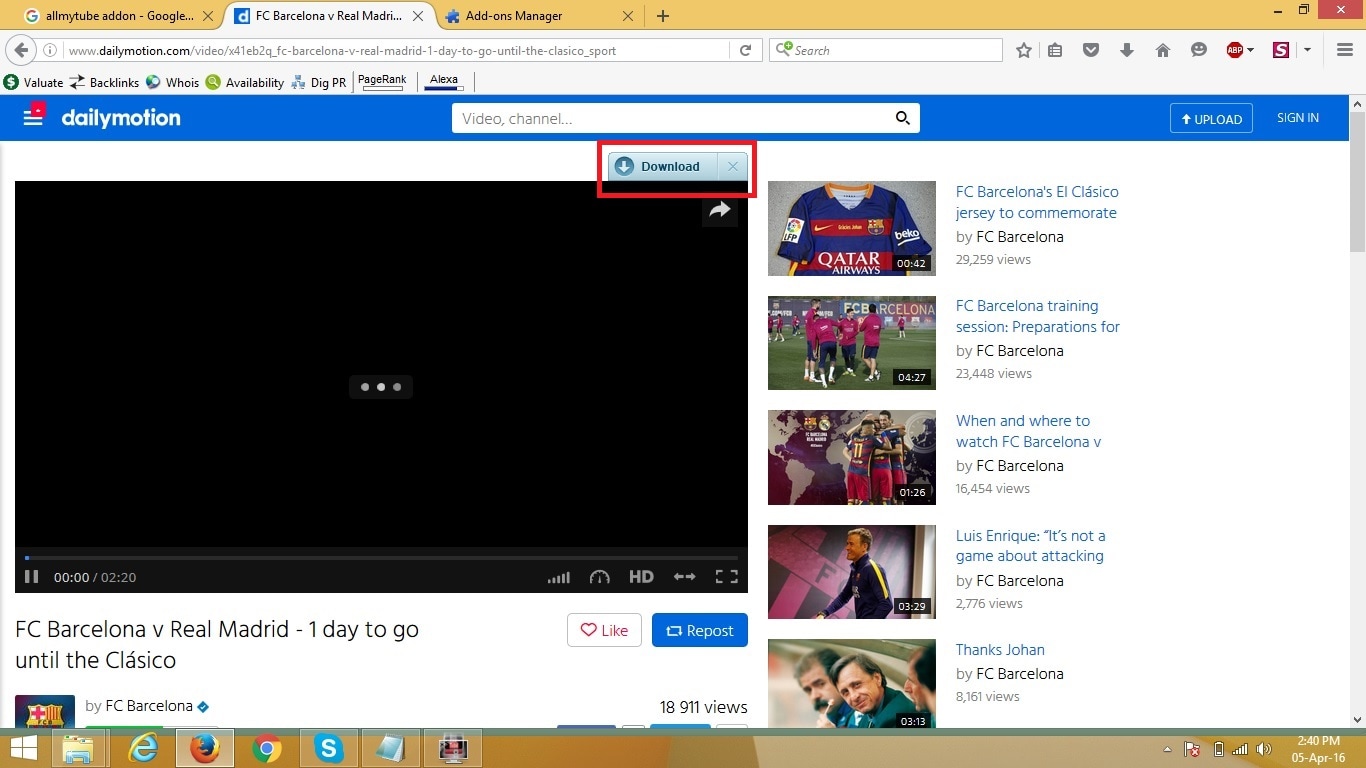1366x768 pixels.
Task: Open the Dailymotion hamburger menu
Action: (x=34, y=117)
